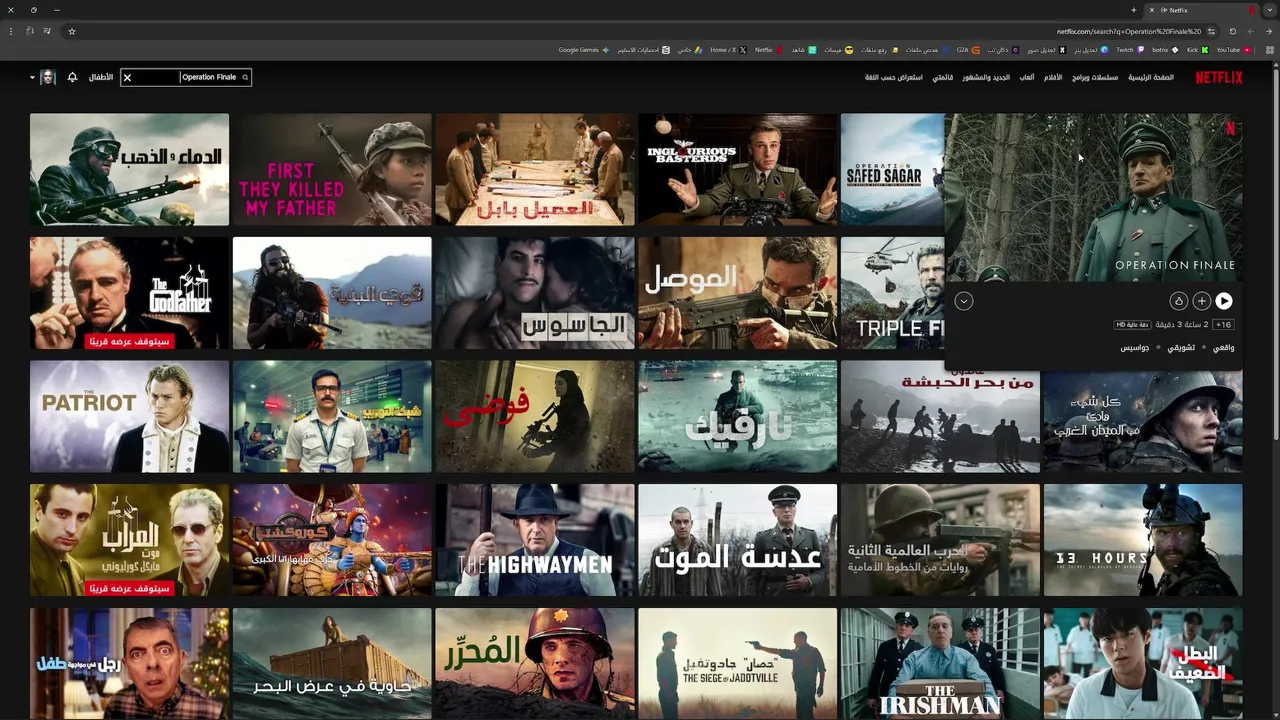Expand more info on the Operation Finale card

point(964,301)
